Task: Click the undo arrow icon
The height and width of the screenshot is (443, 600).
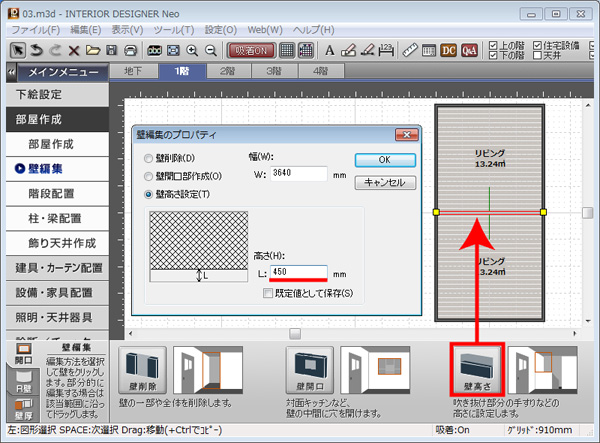Action: [36, 50]
